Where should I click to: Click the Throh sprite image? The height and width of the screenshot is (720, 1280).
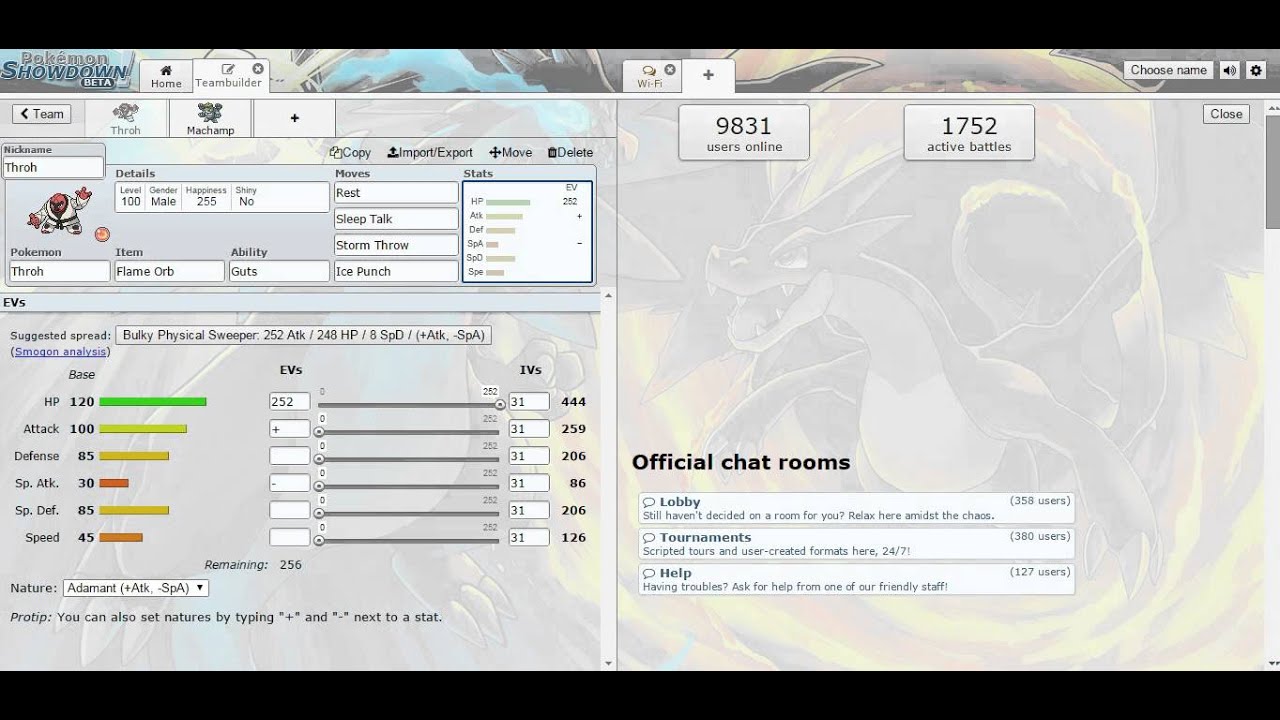58,210
